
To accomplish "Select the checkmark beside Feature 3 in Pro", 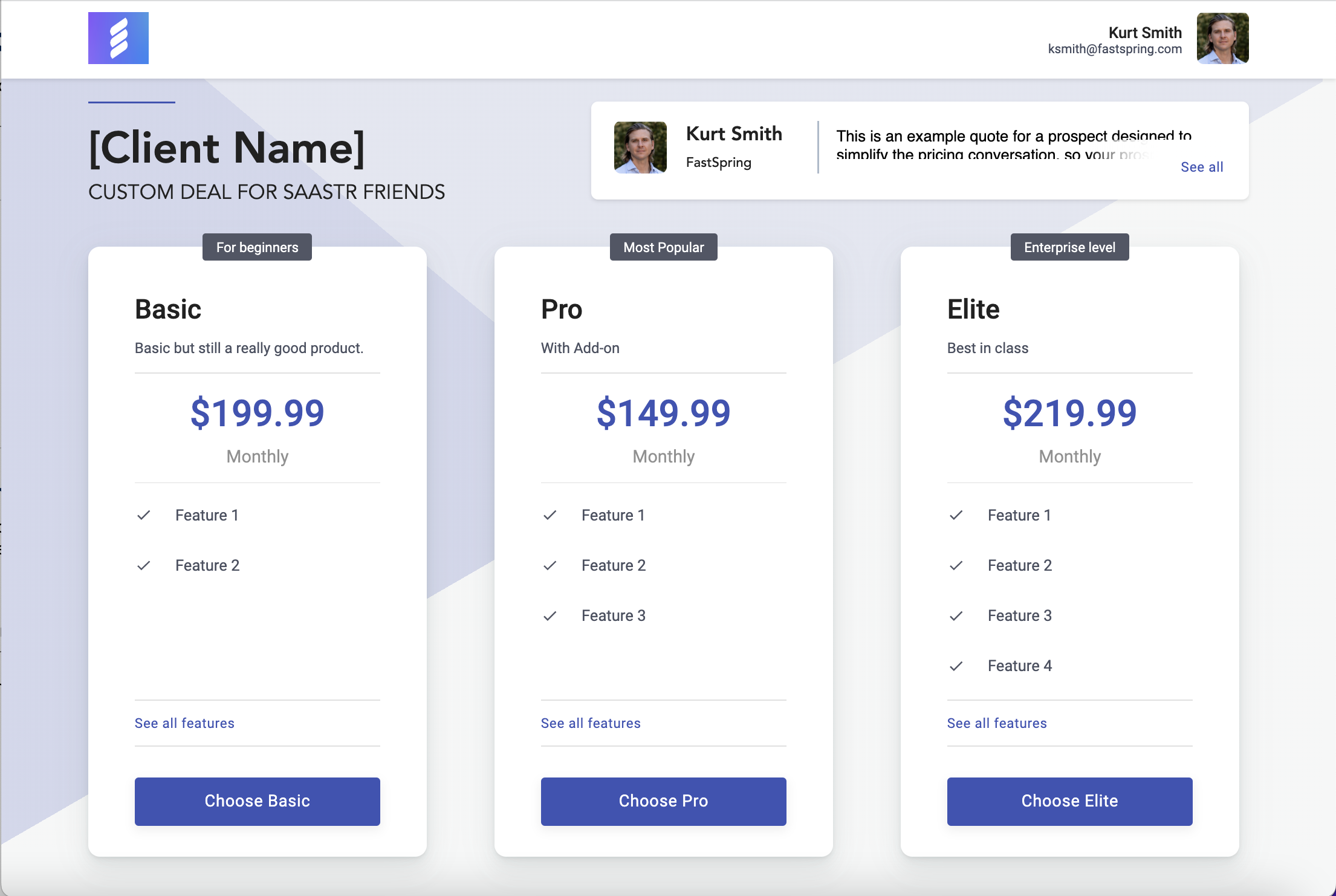I will (x=550, y=616).
